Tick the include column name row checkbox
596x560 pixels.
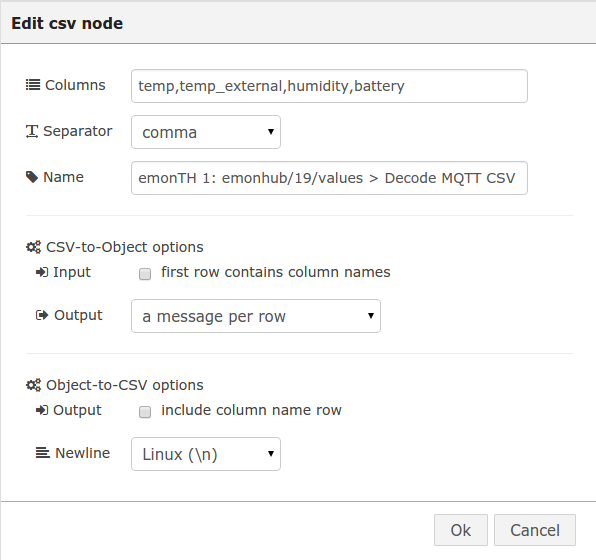[x=145, y=412]
